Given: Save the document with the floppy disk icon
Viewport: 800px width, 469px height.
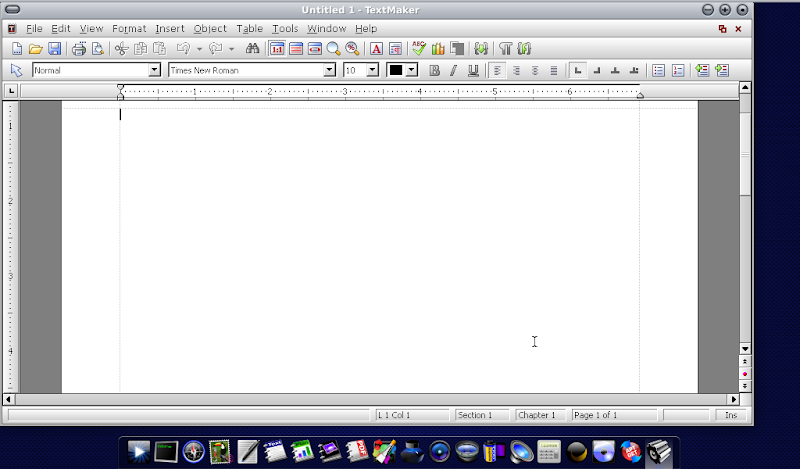Looking at the screenshot, I should (54, 49).
